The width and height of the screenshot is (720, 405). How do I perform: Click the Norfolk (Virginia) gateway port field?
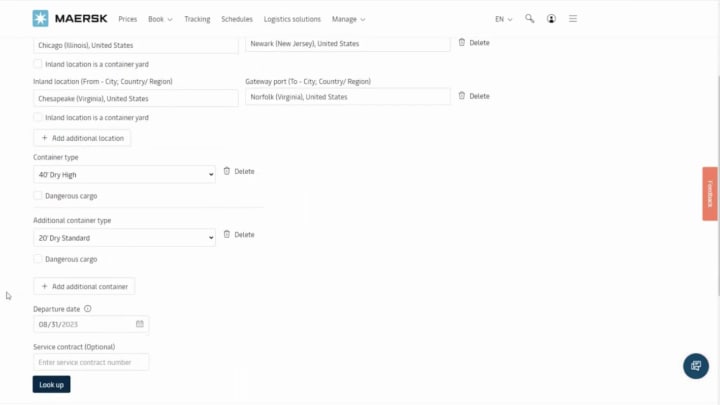(348, 97)
